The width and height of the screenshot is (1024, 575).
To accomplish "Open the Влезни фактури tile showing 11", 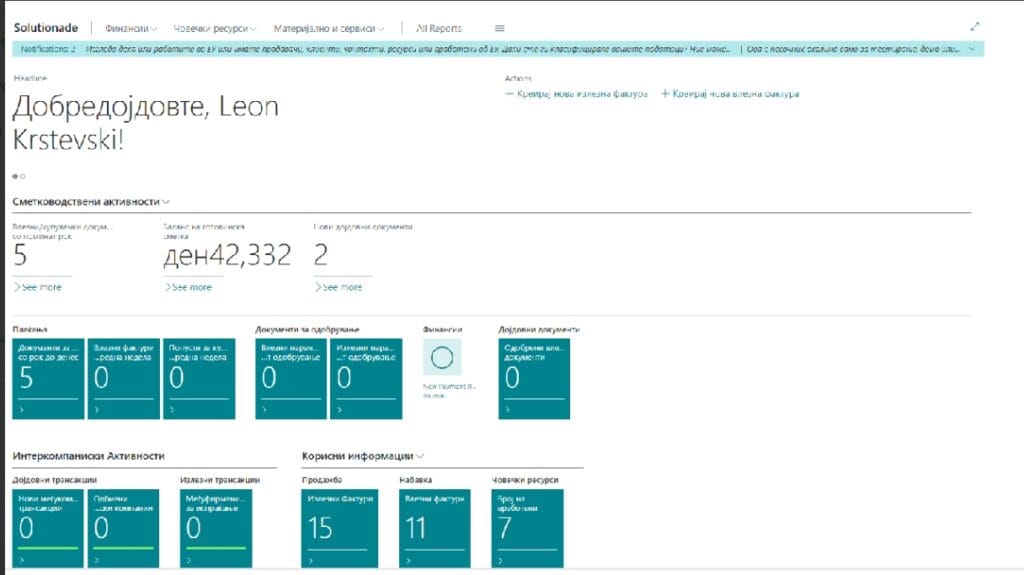I will pyautogui.click(x=435, y=529).
